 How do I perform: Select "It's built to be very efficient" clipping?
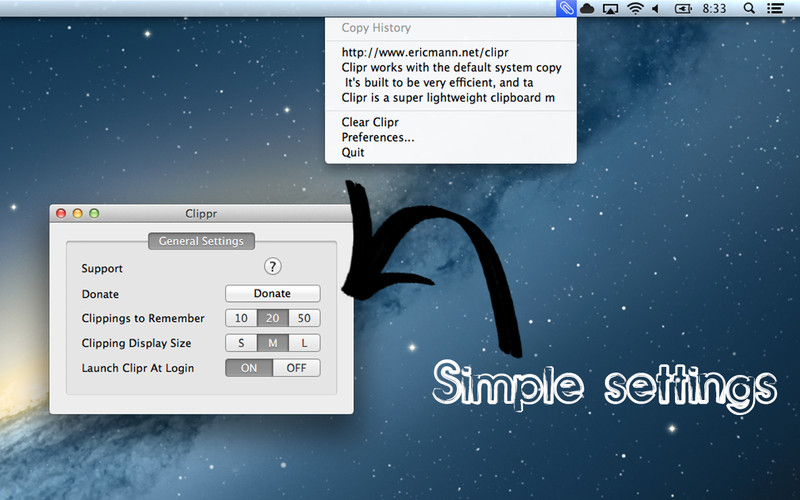click(x=451, y=82)
